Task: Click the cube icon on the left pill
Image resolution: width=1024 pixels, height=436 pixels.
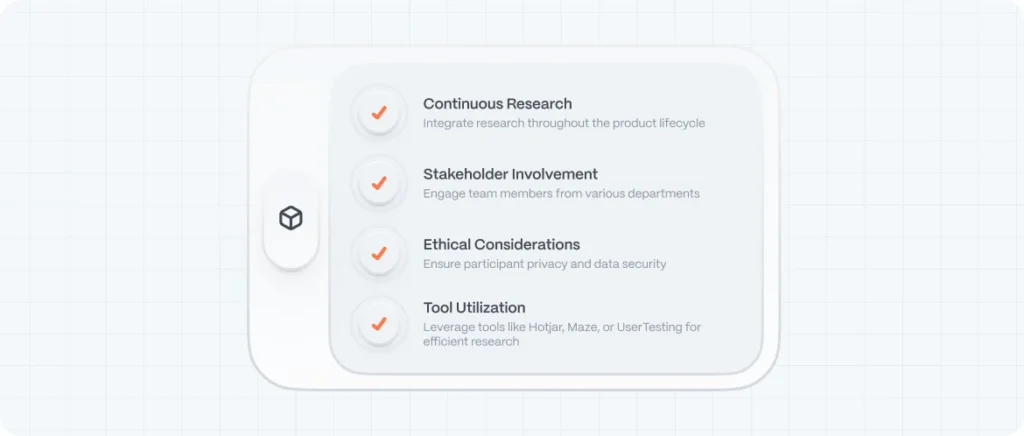Action: [x=291, y=218]
